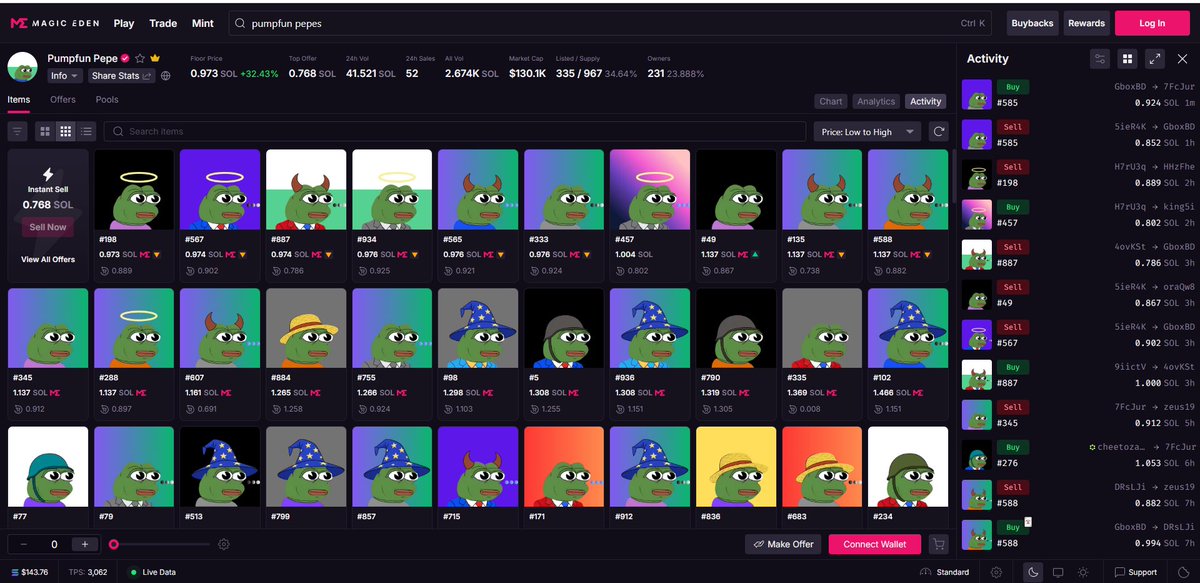Enable light mode sun icon

point(1083,572)
